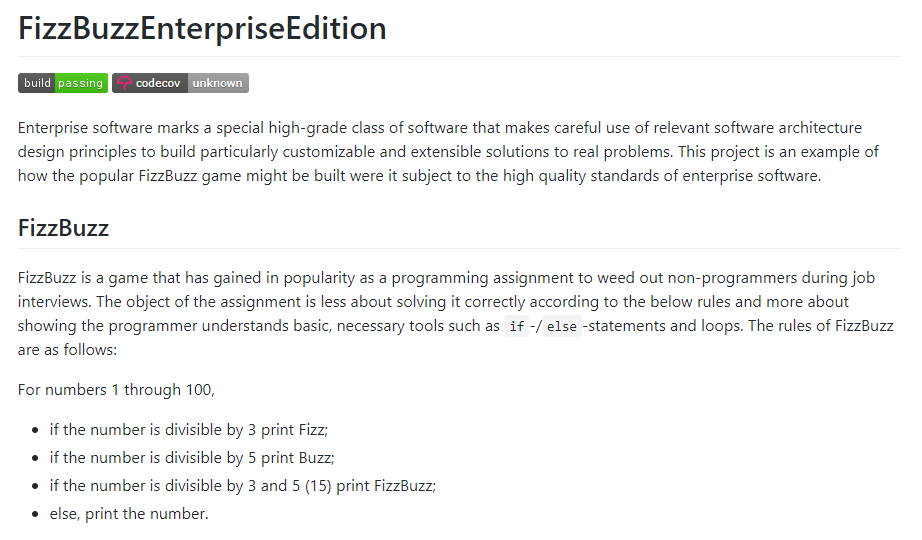Click the FizzBuzzEnterpriseEdition main title
Image resolution: width=922 pixels, height=540 pixels.
coord(202,28)
